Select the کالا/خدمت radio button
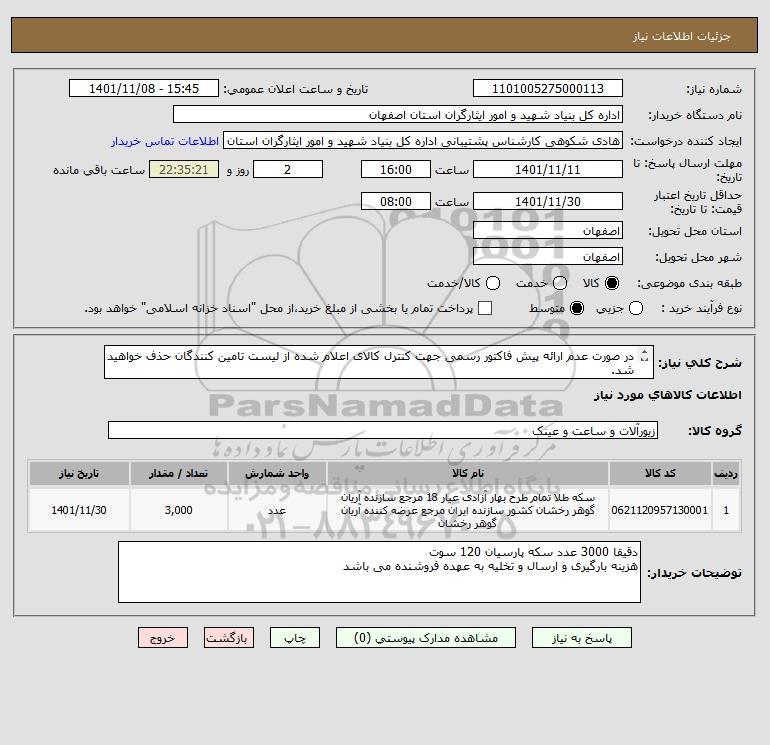Viewport: 770px width, 745px height. coord(493,283)
